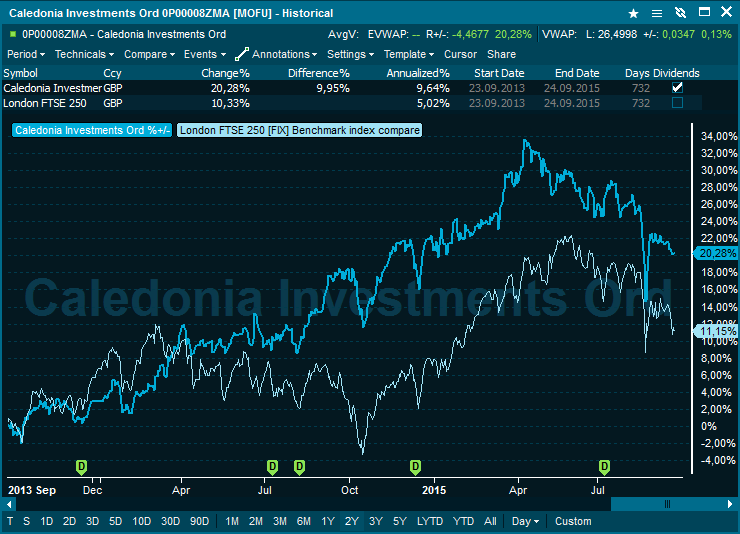The image size is (740, 534).
Task: Add chart to favorites with star icon
Action: pyautogui.click(x=633, y=13)
